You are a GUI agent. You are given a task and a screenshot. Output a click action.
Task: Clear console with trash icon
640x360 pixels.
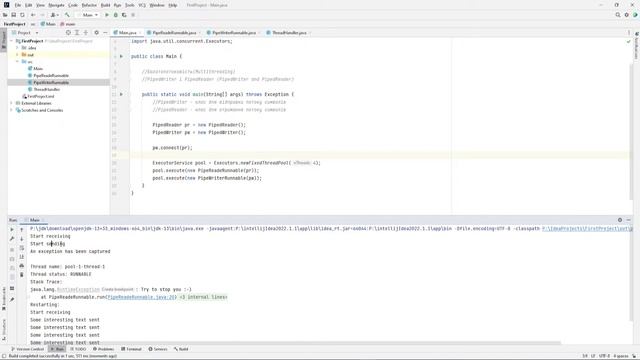[x=22, y=275]
